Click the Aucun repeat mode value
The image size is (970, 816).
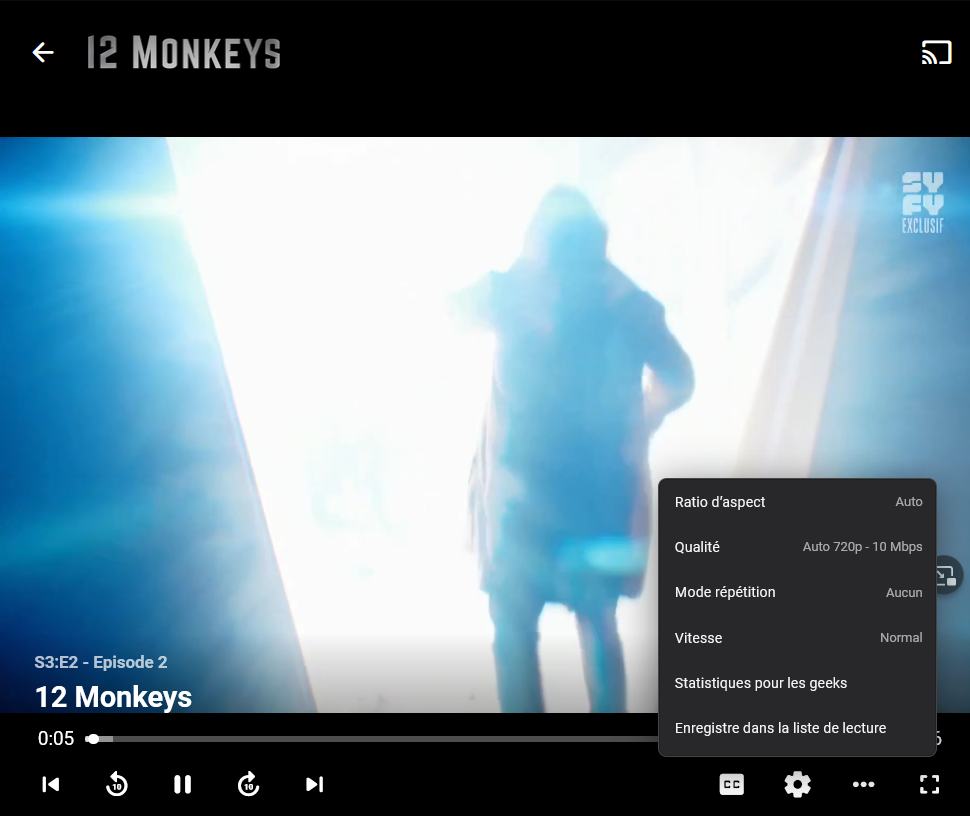tap(904, 593)
